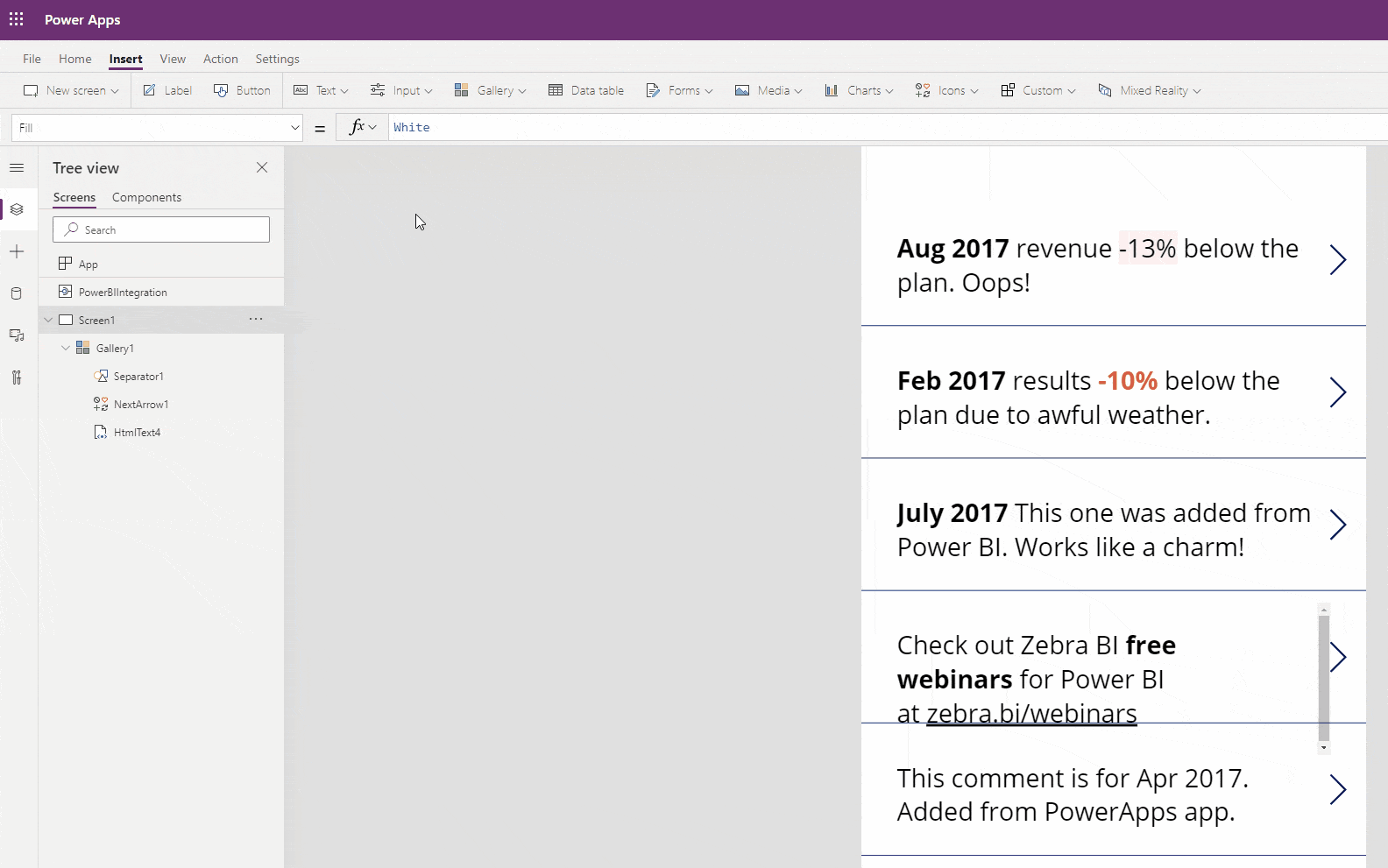Open the Screen1 more options ellipsis
Image resolution: width=1388 pixels, height=868 pixels.
tap(256, 319)
